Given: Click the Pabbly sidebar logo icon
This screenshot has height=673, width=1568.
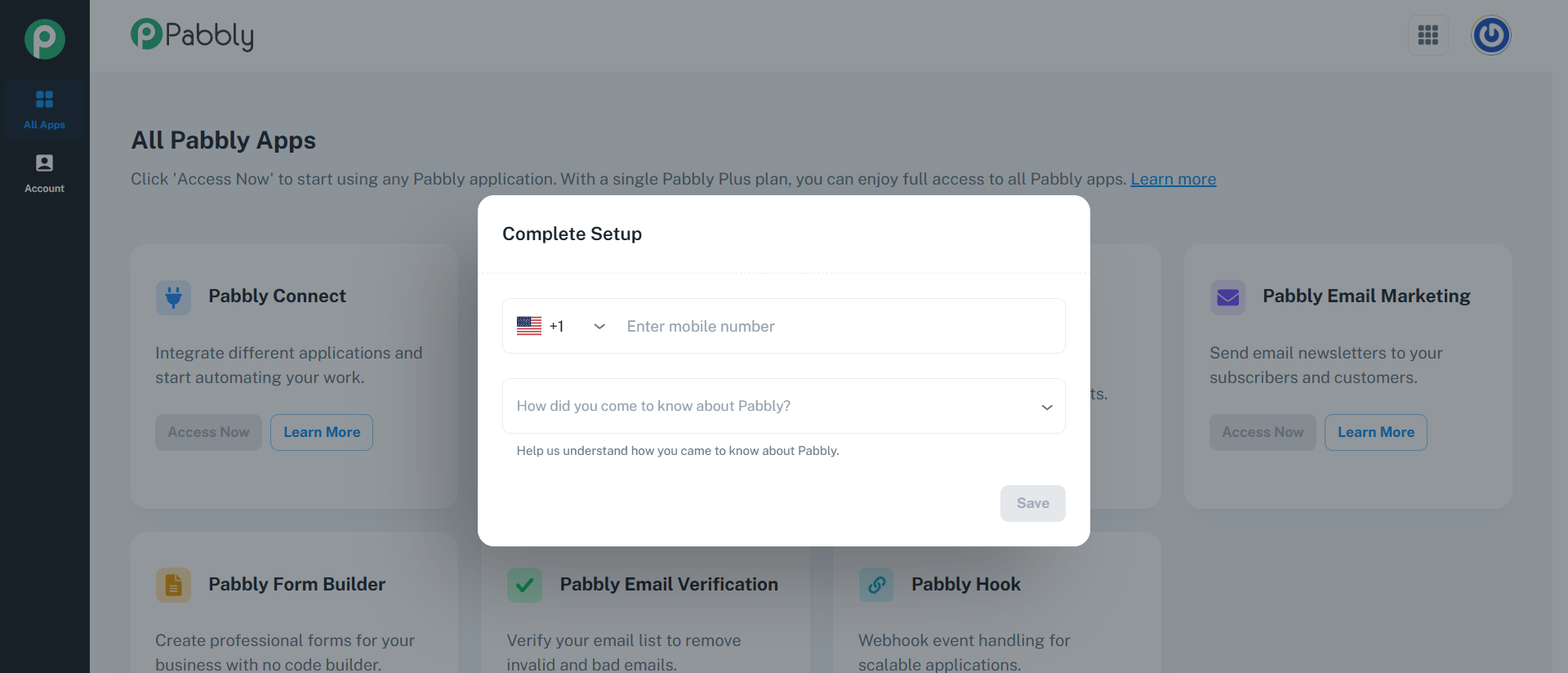Looking at the screenshot, I should 44,39.
